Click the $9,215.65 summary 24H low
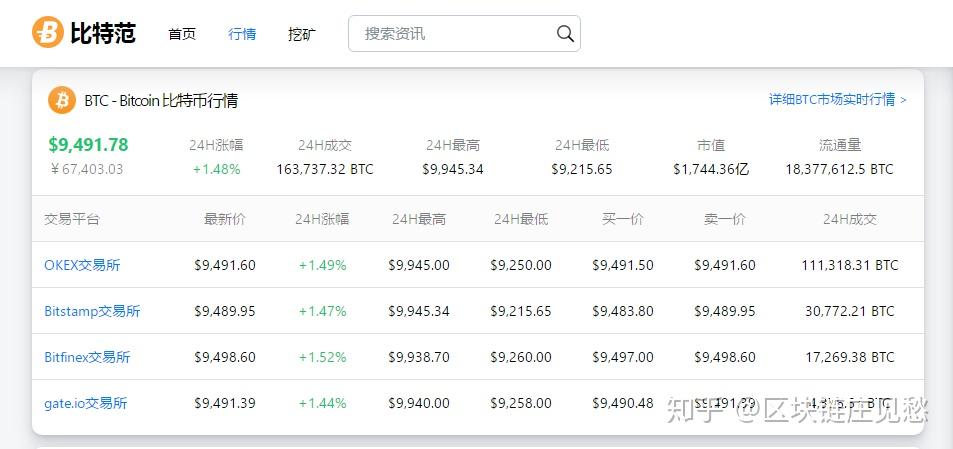Image resolution: width=953 pixels, height=449 pixels. tap(582, 170)
